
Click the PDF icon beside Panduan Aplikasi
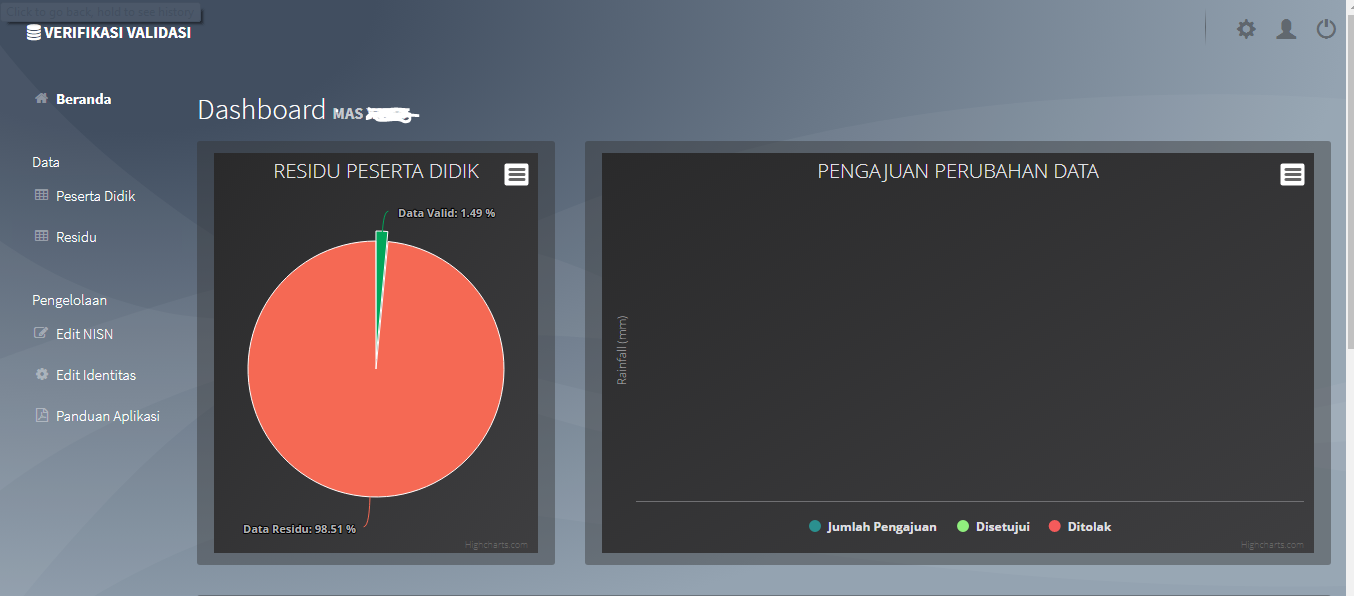tap(42, 415)
